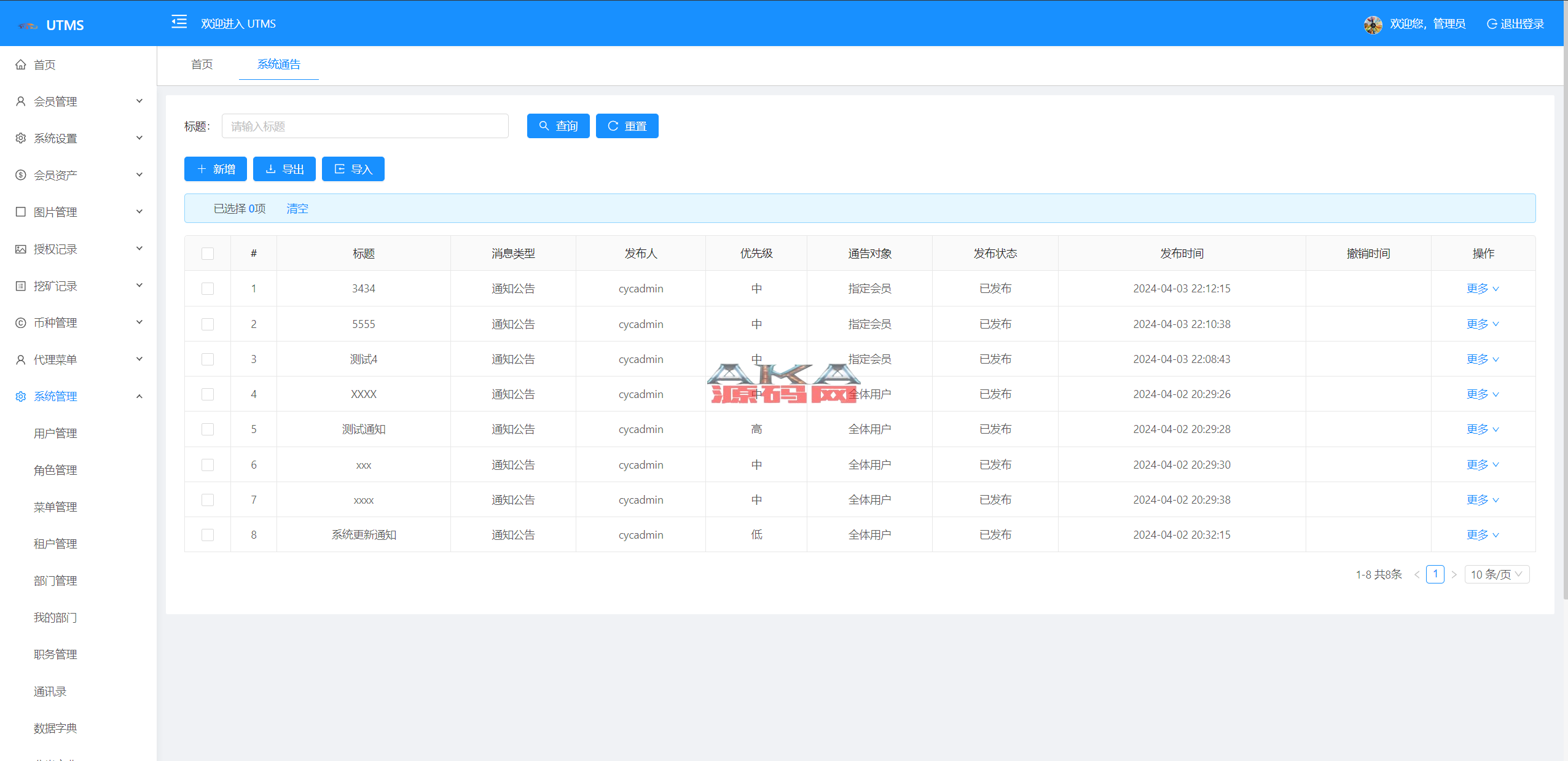Check the checkbox for row 3434
This screenshot has width=1568, height=761.
point(208,289)
